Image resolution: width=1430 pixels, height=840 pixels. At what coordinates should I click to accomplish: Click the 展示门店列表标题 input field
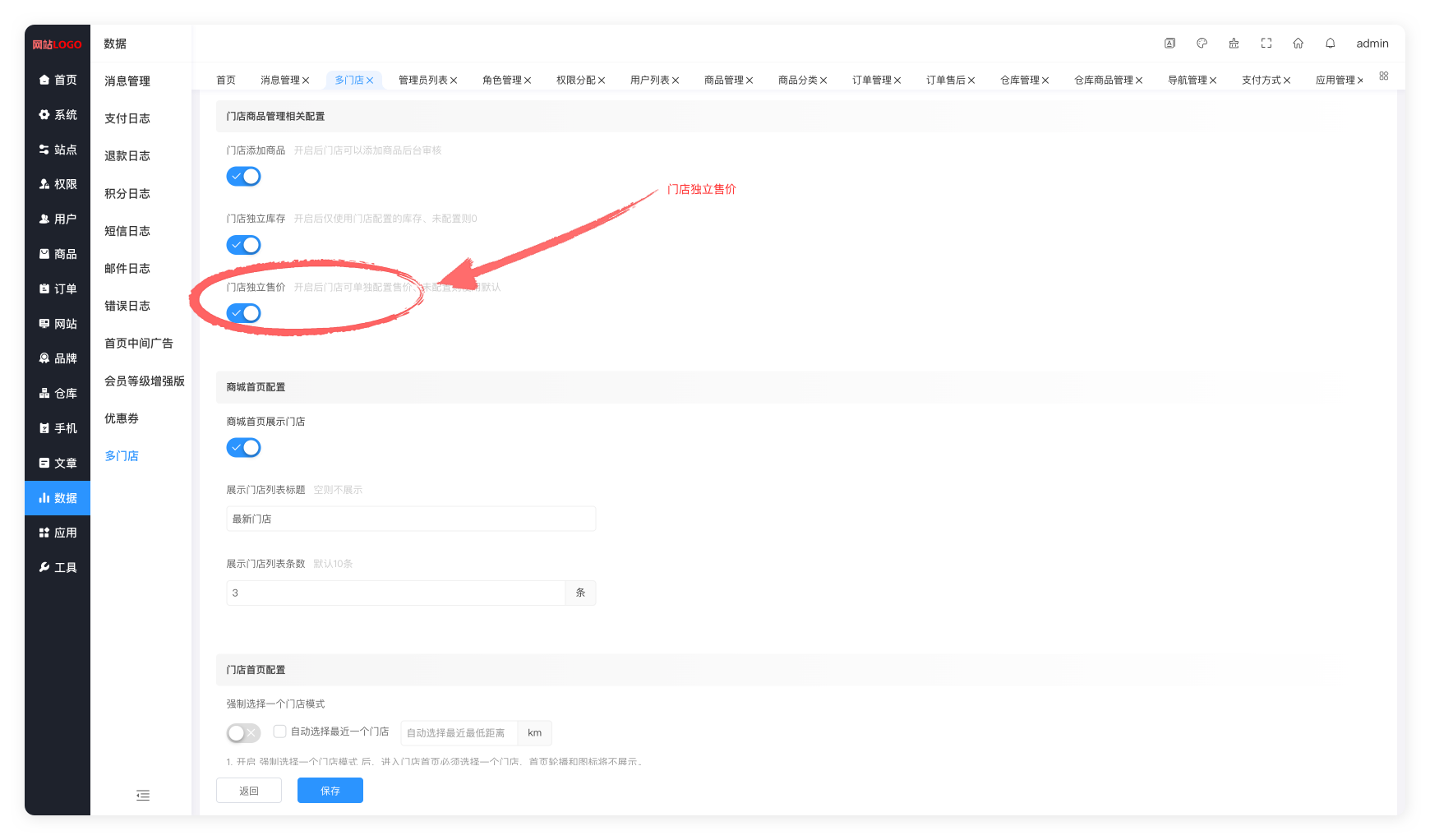pos(411,519)
